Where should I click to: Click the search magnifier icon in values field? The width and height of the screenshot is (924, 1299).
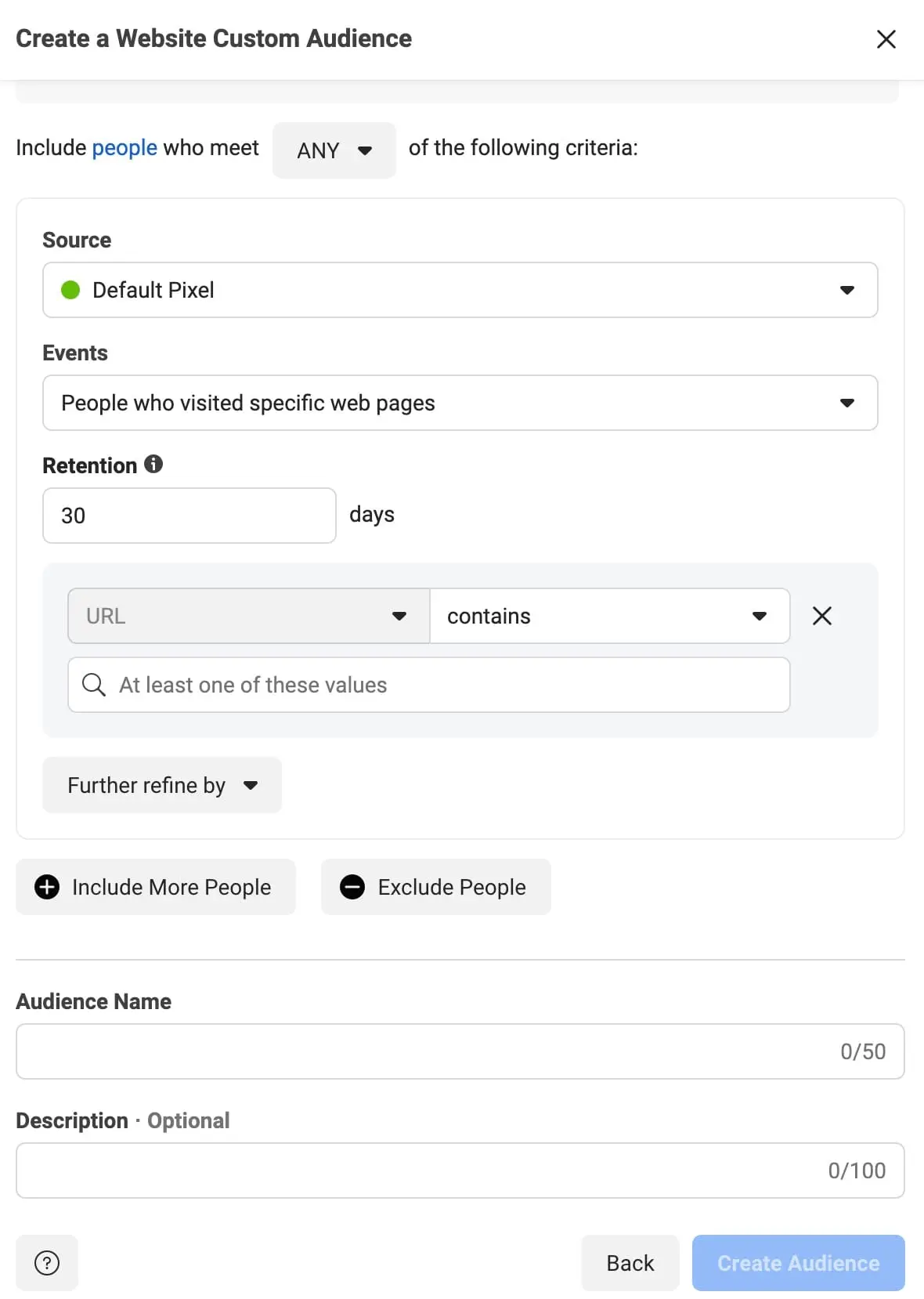pos(93,685)
